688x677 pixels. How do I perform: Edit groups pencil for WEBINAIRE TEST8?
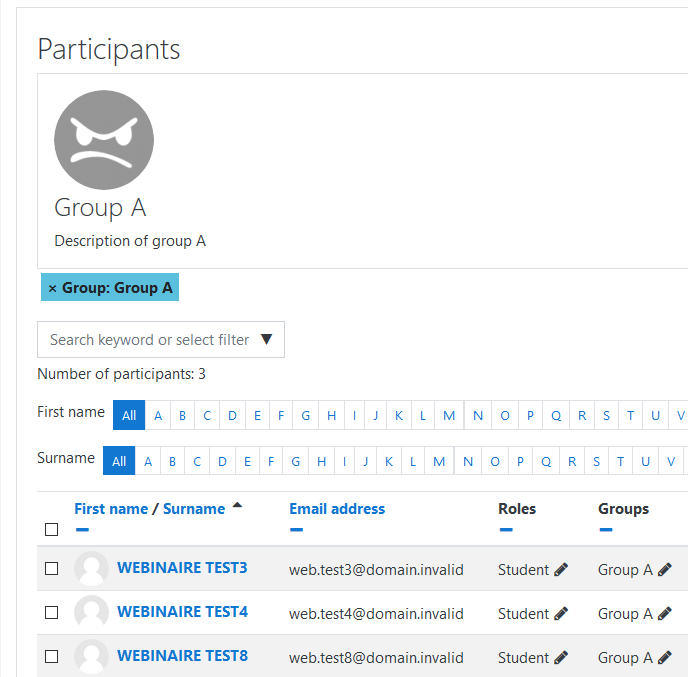pos(664,657)
